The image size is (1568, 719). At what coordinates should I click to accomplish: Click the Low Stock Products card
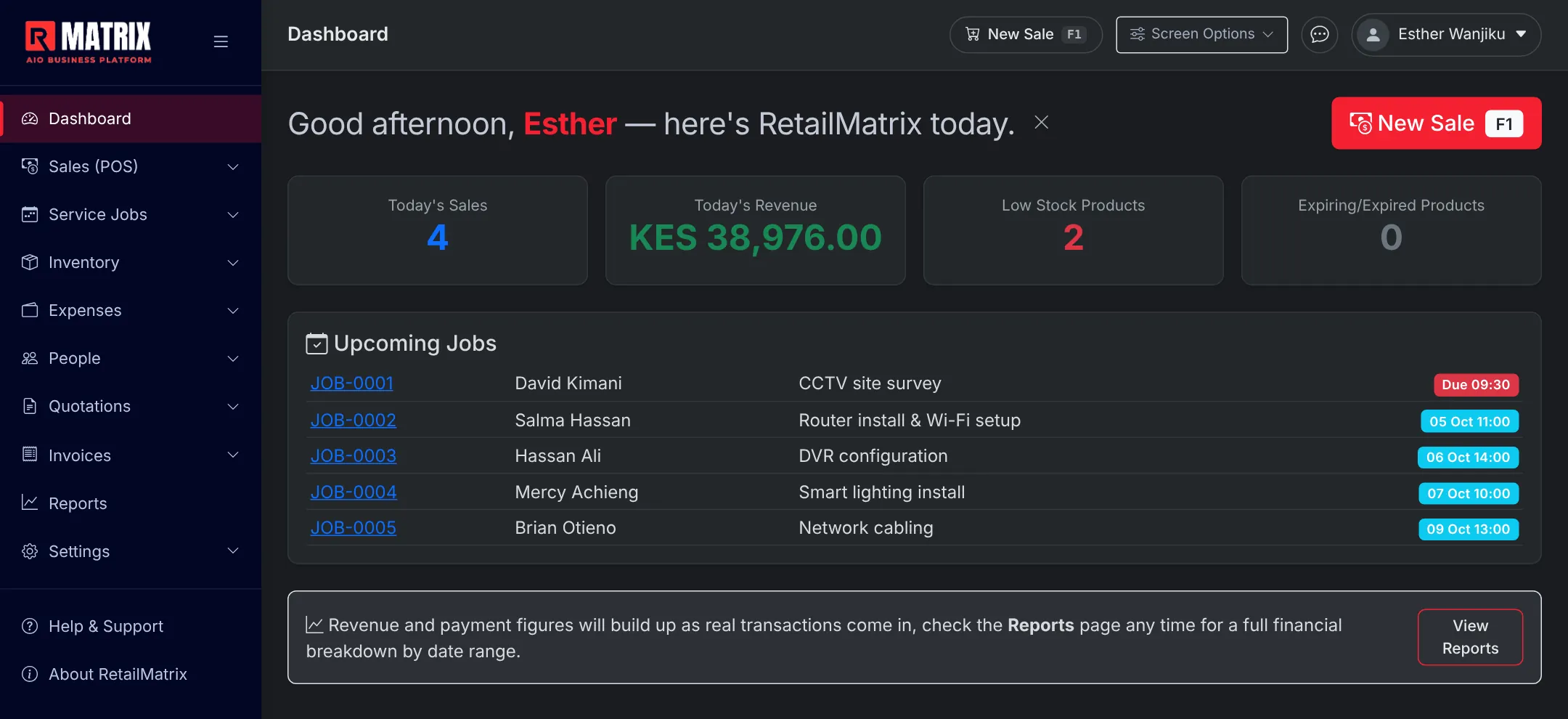(1073, 230)
